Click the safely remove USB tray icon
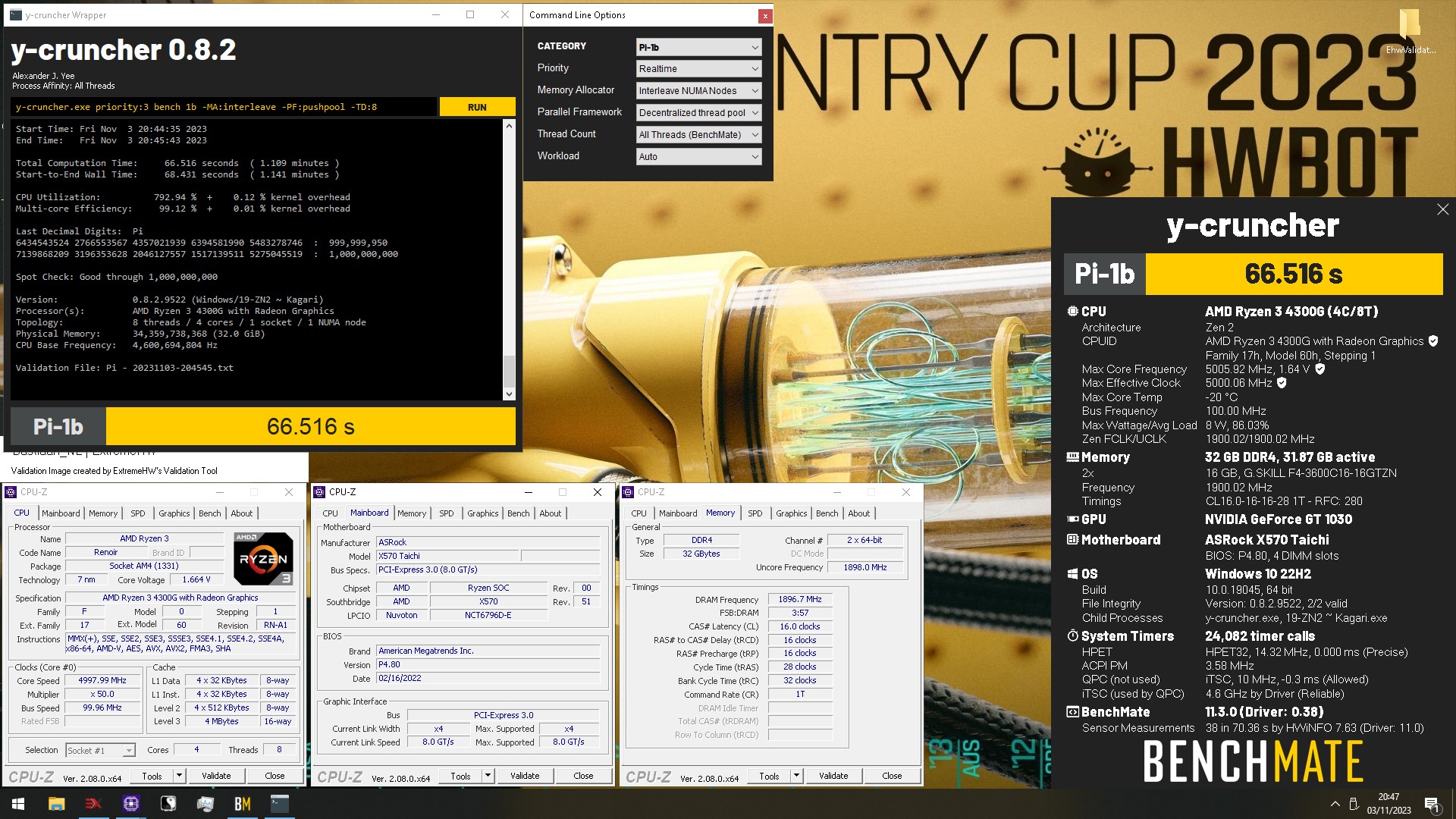Image resolution: width=1456 pixels, height=819 pixels. coord(1354,804)
